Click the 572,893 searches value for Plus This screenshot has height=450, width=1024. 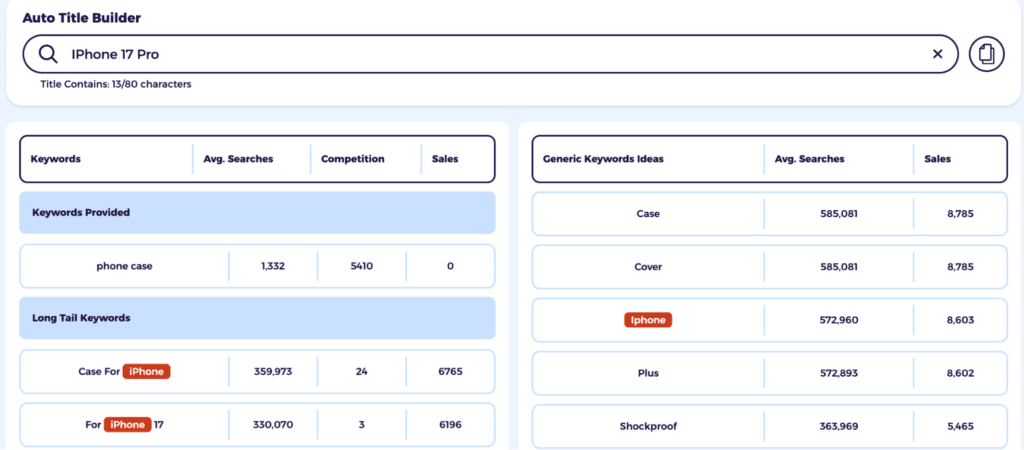point(839,374)
